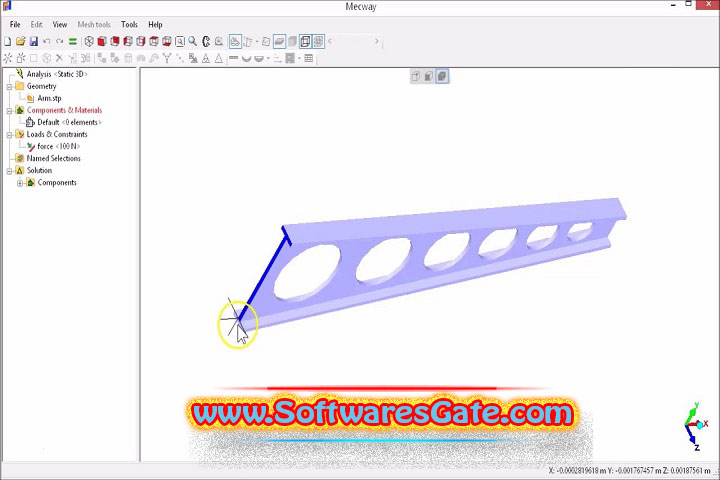The image size is (720, 480).
Task: Click the plain triangle icon in second toolbar
Action: pos(219,58)
